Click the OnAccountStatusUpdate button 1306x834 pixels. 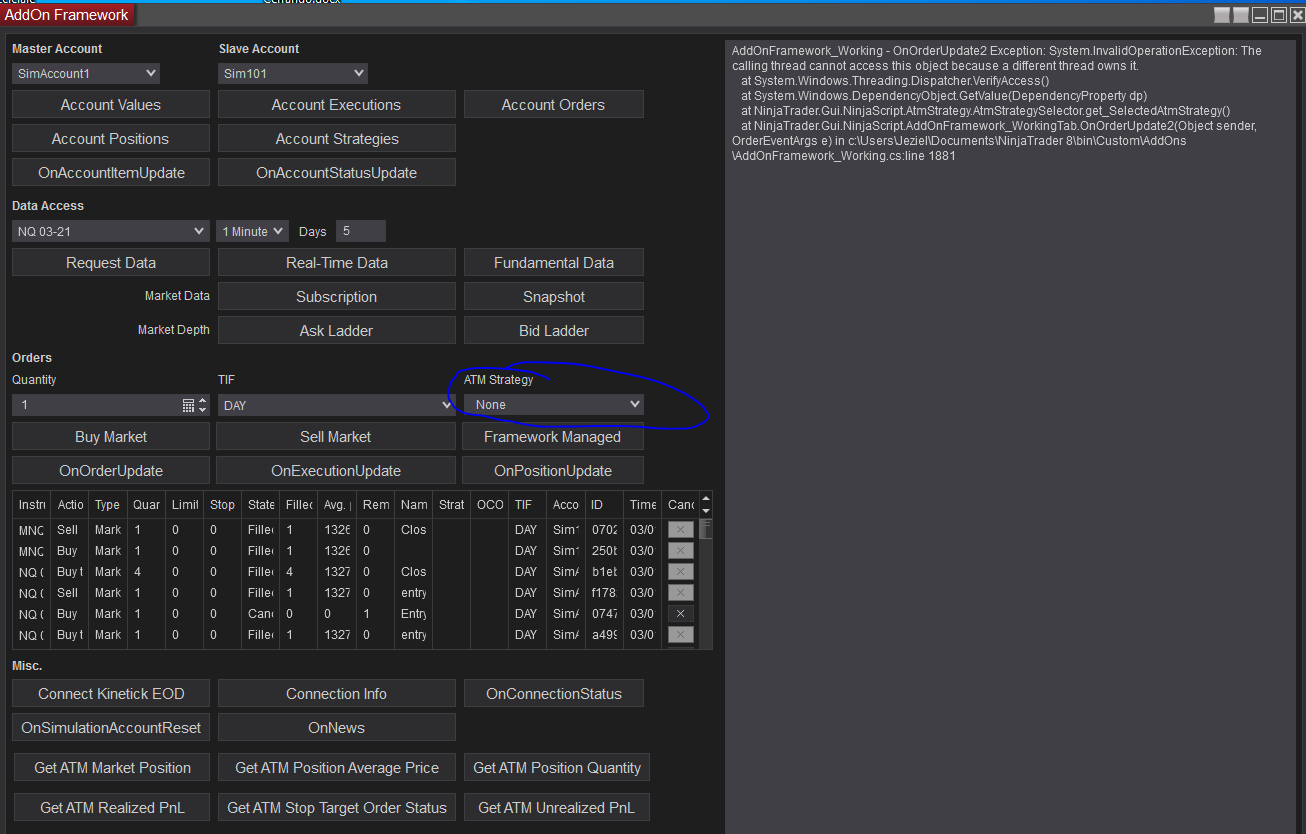click(x=337, y=173)
